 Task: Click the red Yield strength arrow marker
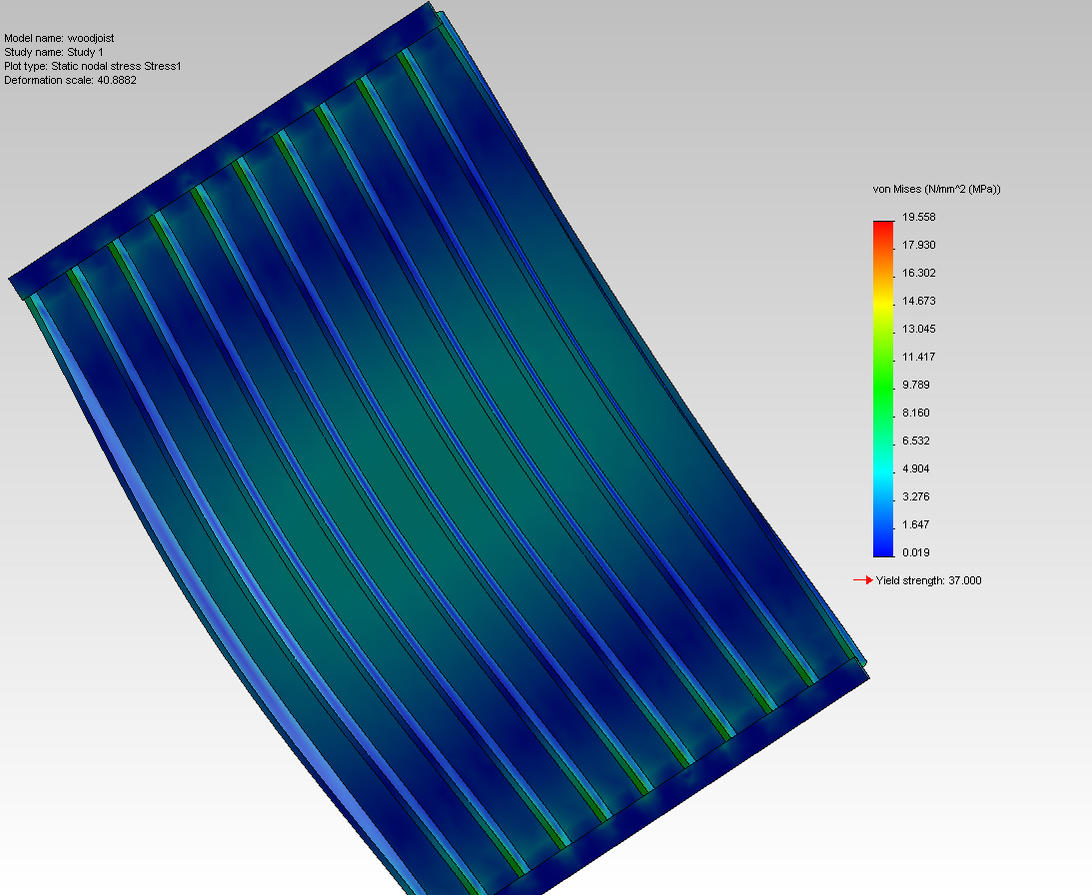pyautogui.click(x=863, y=579)
